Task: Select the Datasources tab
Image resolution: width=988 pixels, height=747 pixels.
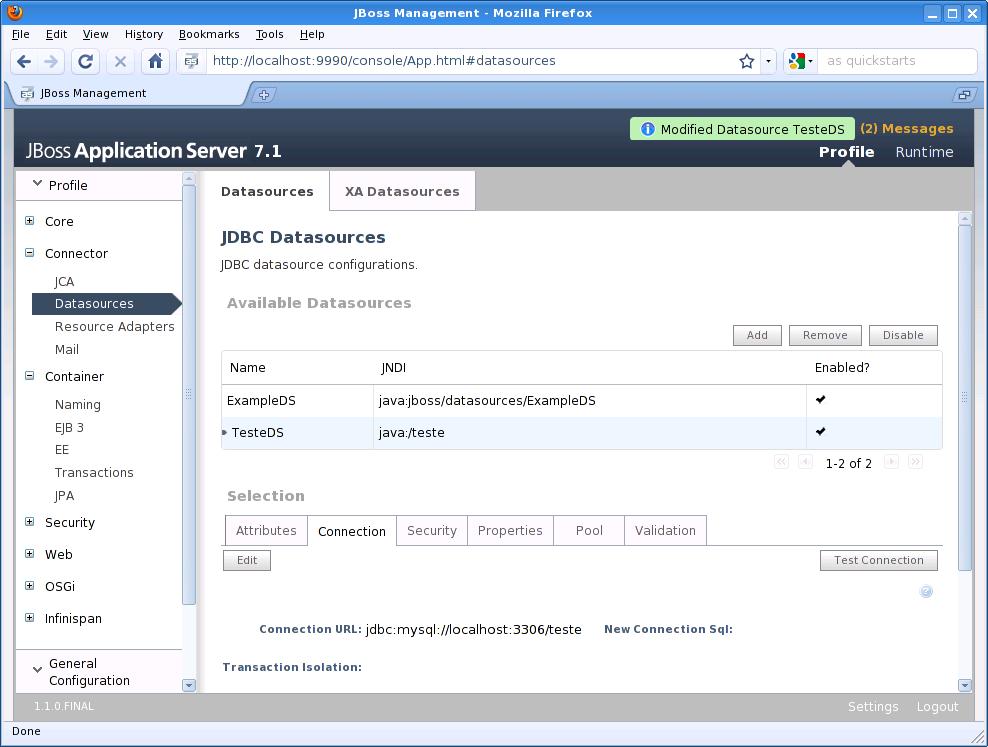Action: click(267, 191)
